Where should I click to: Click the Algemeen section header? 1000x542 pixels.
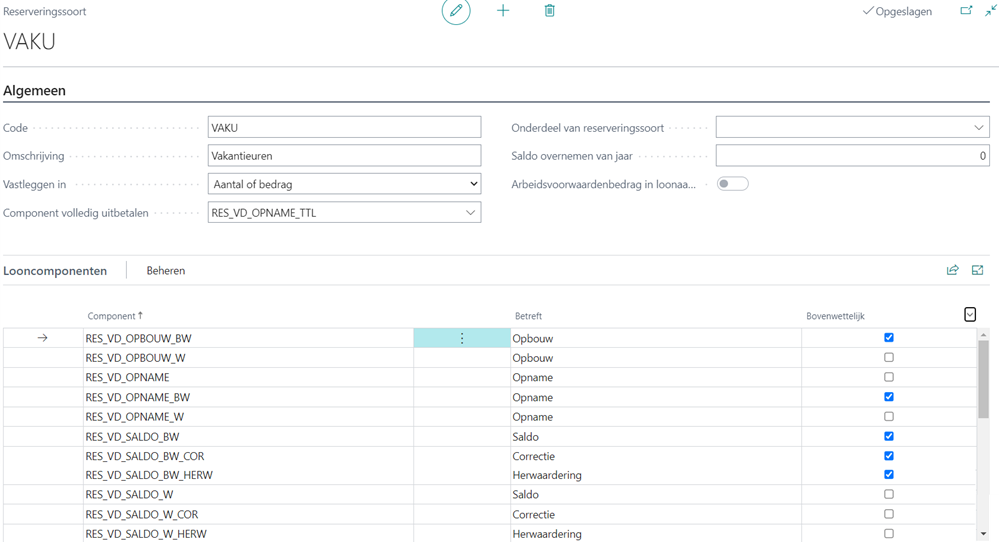(x=35, y=91)
